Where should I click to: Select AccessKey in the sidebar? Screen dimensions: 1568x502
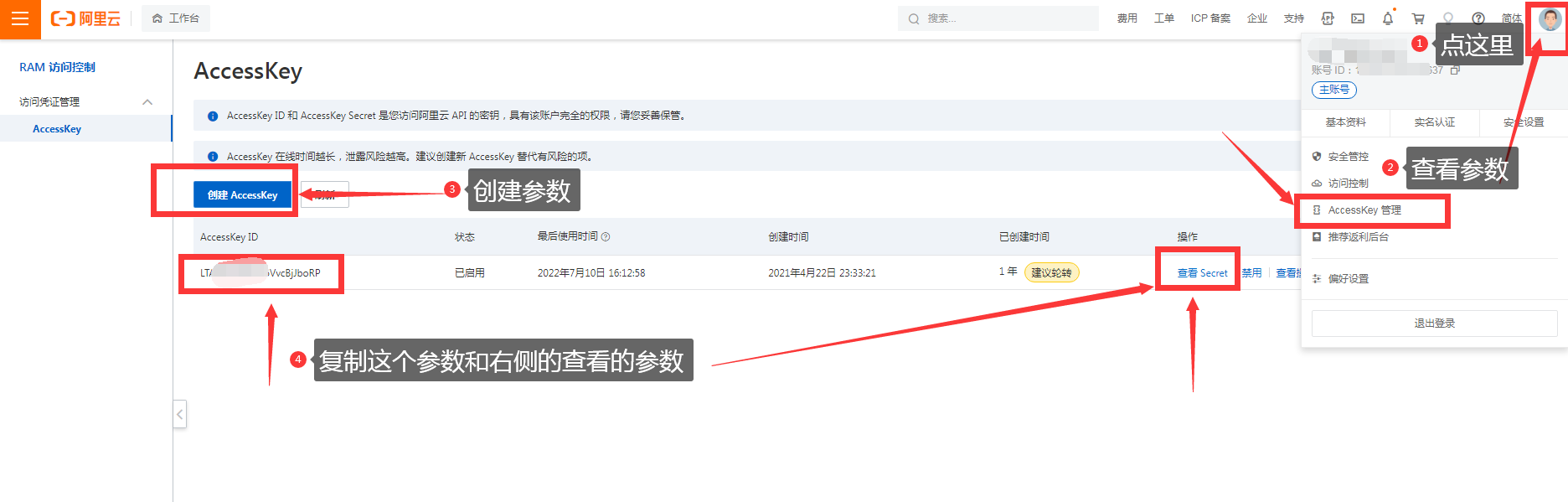coord(57,129)
